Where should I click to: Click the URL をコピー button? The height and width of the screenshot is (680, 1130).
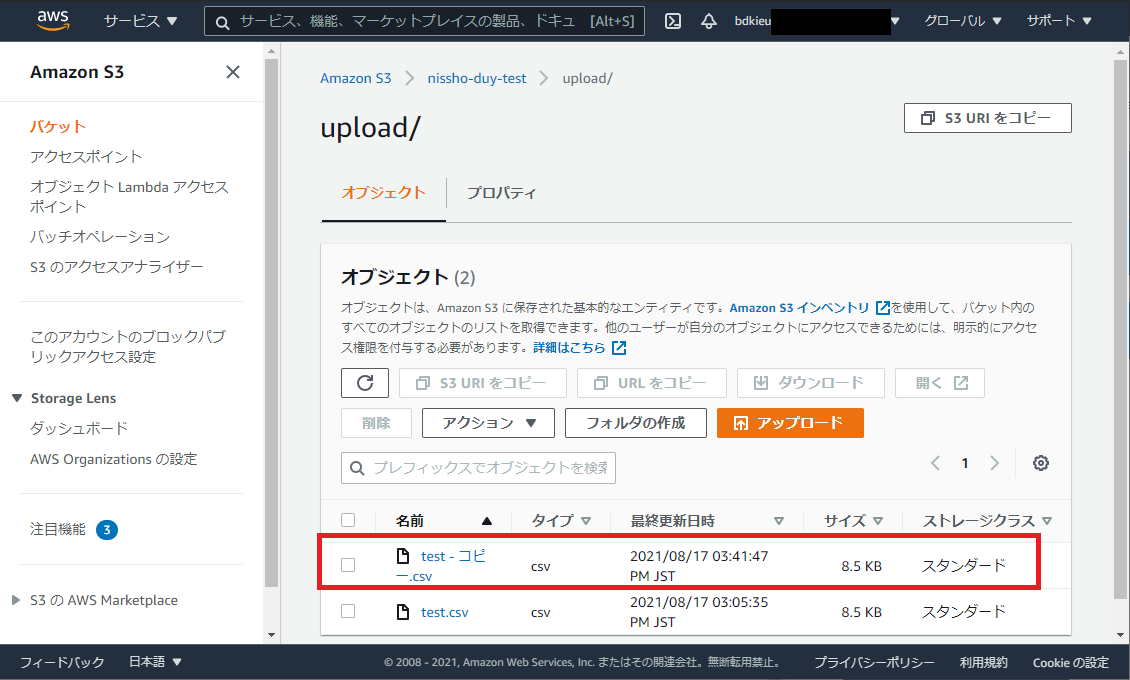[x=651, y=382]
